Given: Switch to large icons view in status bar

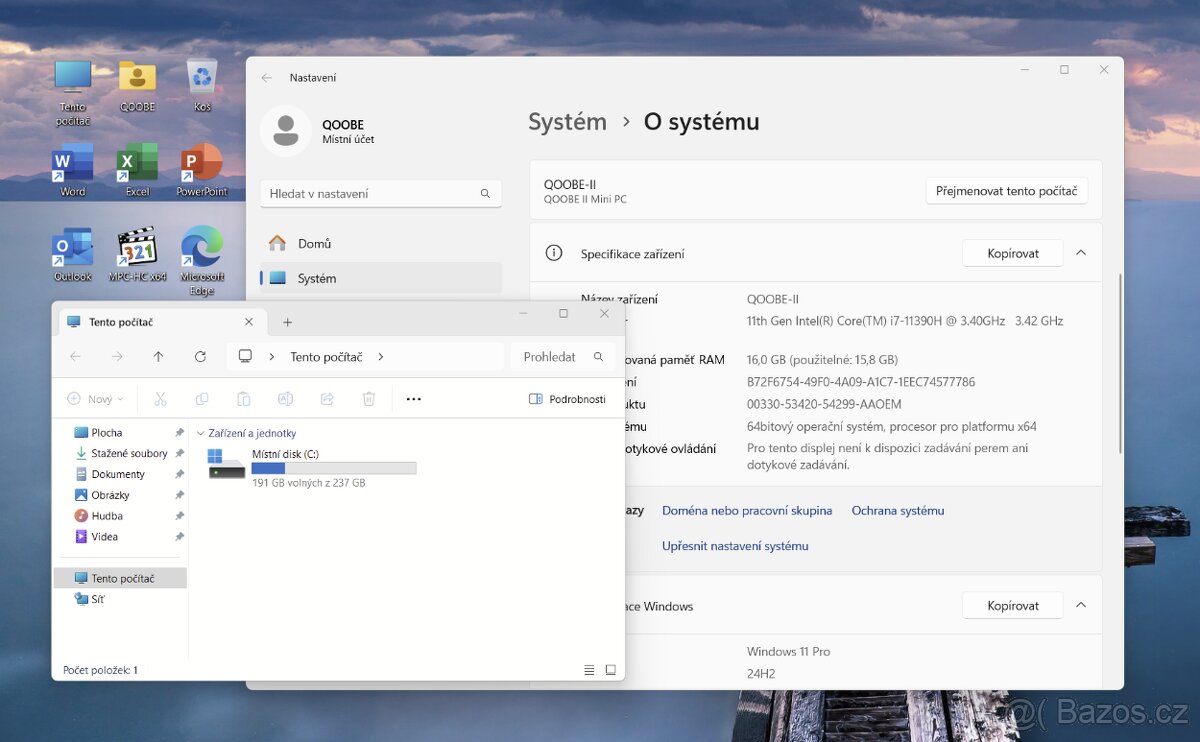Looking at the screenshot, I should click(610, 670).
